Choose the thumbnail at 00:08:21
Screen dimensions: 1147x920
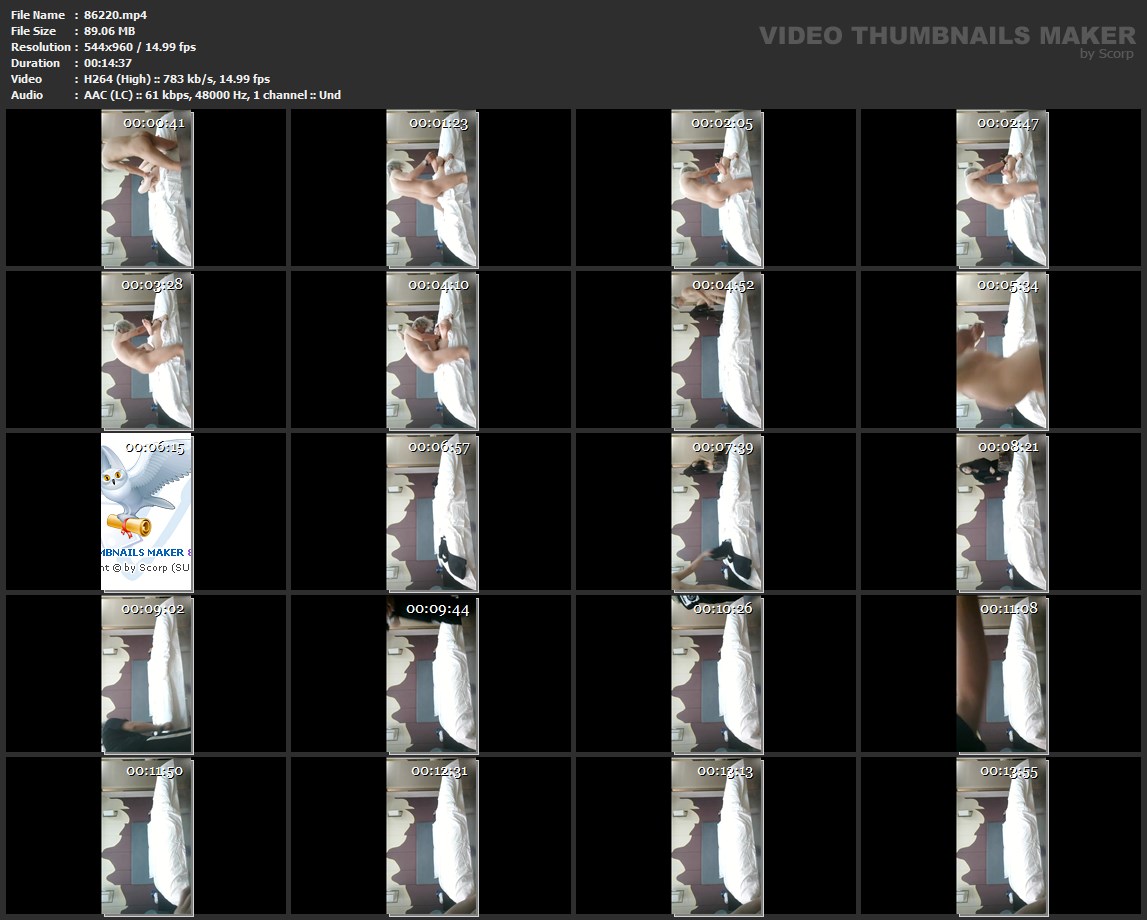pyautogui.click(x=1001, y=512)
